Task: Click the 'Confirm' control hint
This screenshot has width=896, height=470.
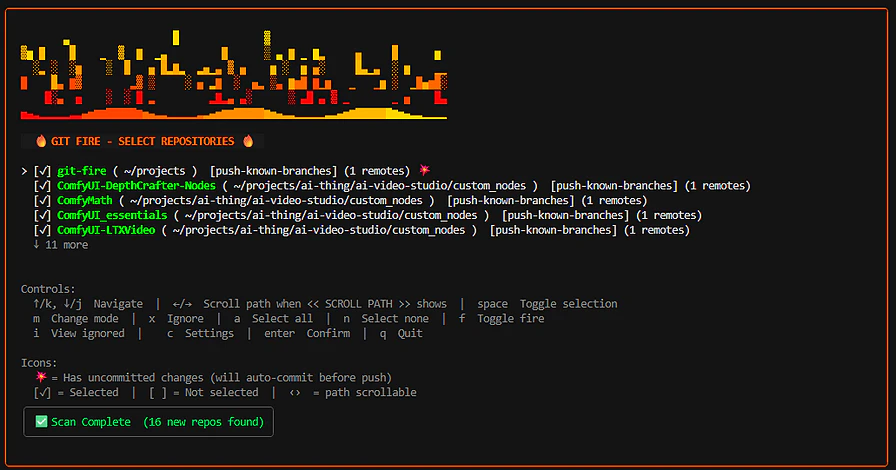Action: pyautogui.click(x=328, y=334)
